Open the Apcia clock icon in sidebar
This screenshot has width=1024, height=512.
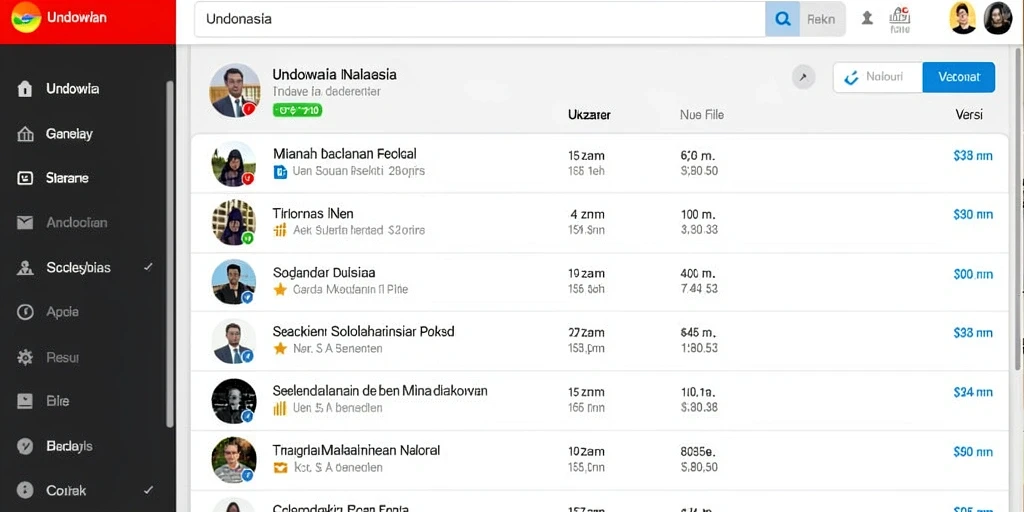click(x=25, y=312)
